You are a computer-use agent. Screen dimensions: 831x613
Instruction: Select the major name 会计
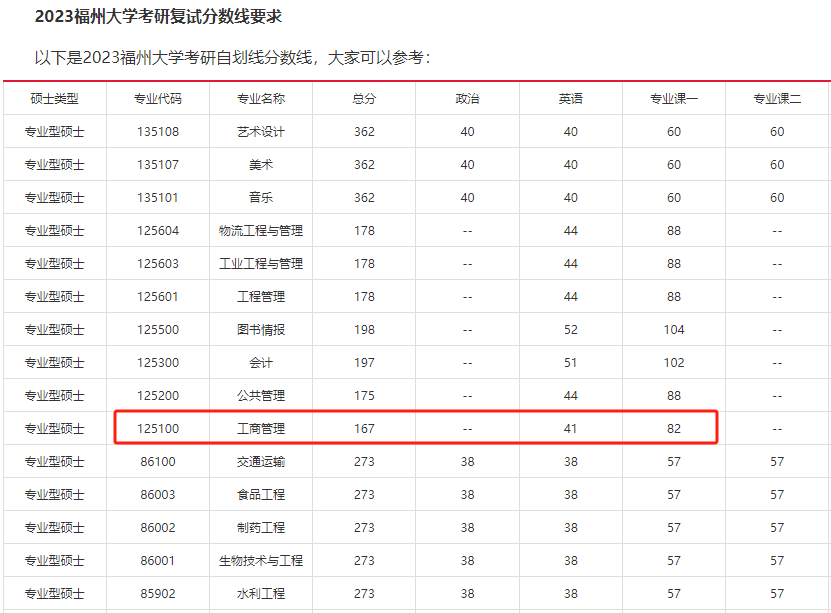click(261, 362)
